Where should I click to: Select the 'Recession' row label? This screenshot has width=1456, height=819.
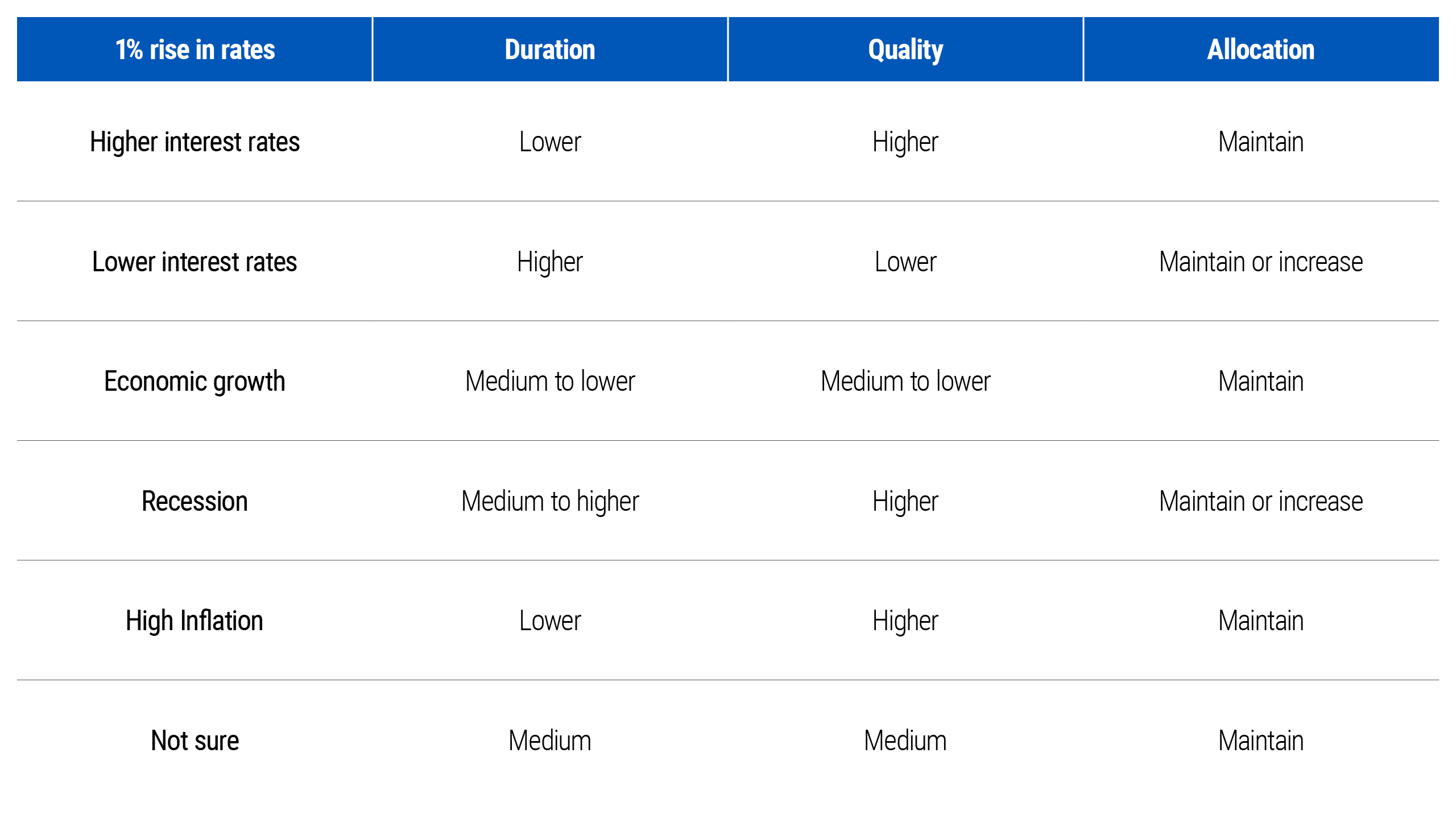click(195, 501)
